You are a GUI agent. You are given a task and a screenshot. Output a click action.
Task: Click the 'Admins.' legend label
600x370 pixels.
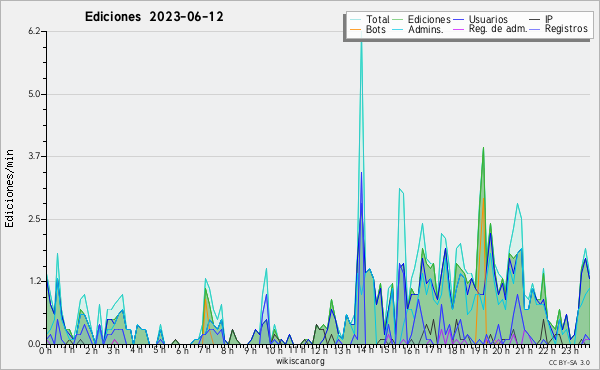[x=426, y=29]
